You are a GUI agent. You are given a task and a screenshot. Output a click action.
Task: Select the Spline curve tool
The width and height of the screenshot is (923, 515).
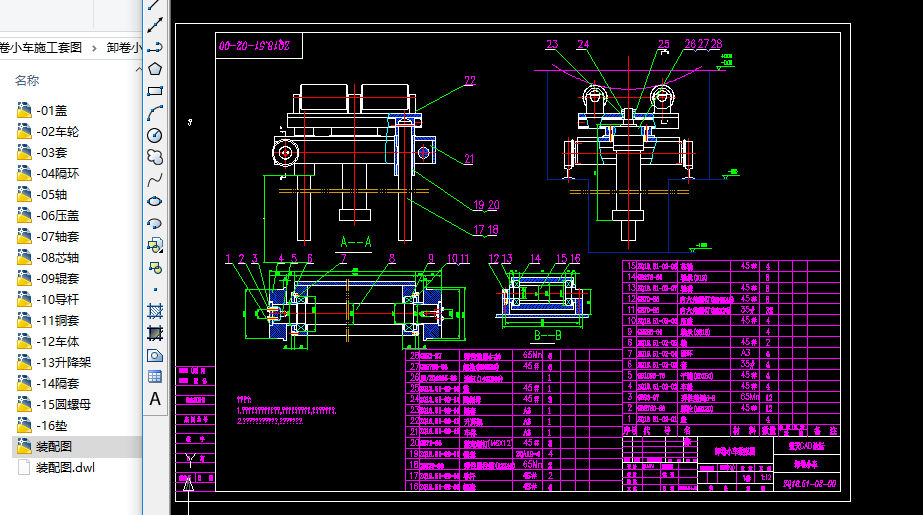tap(155, 179)
